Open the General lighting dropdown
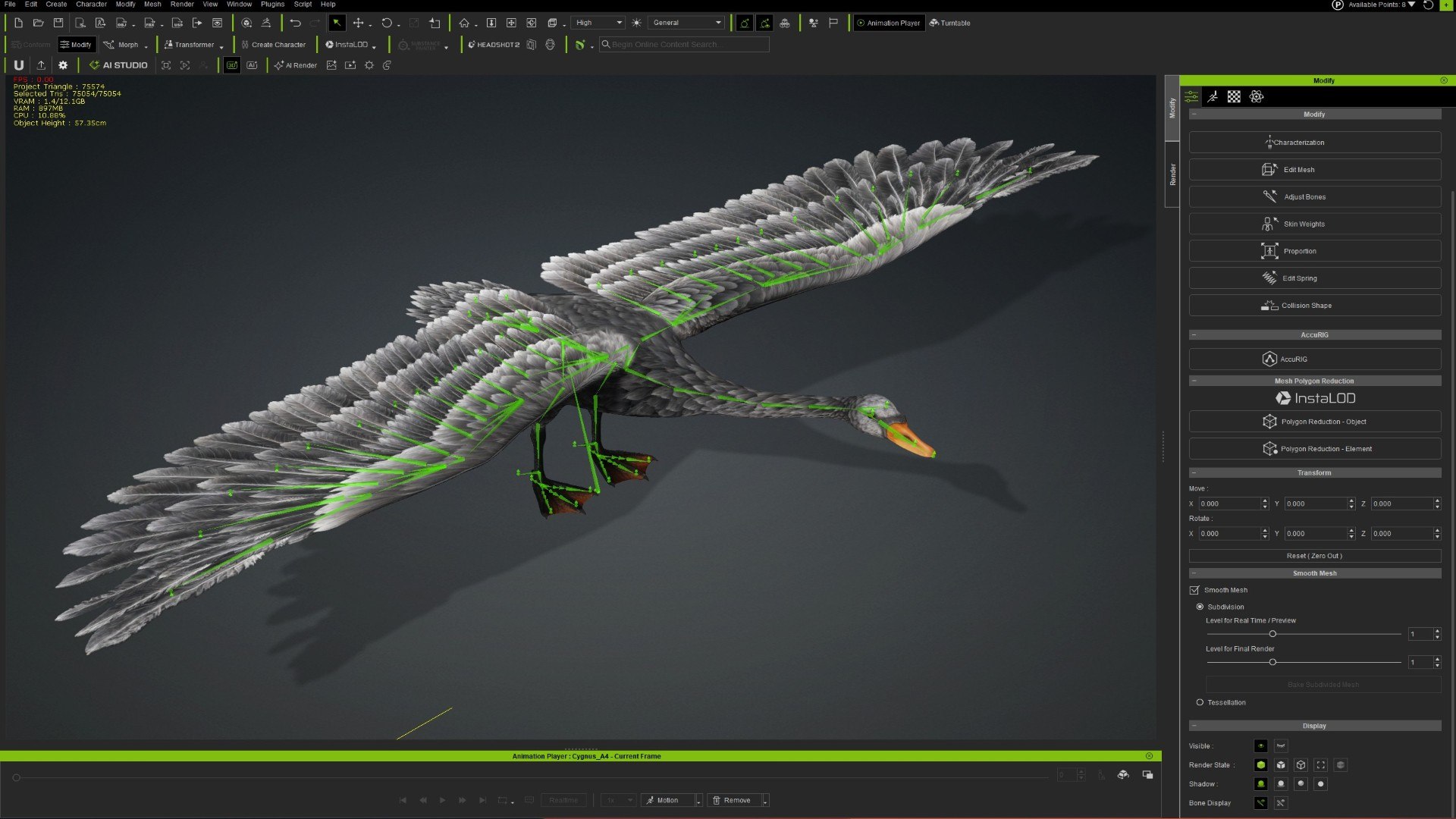 click(687, 23)
